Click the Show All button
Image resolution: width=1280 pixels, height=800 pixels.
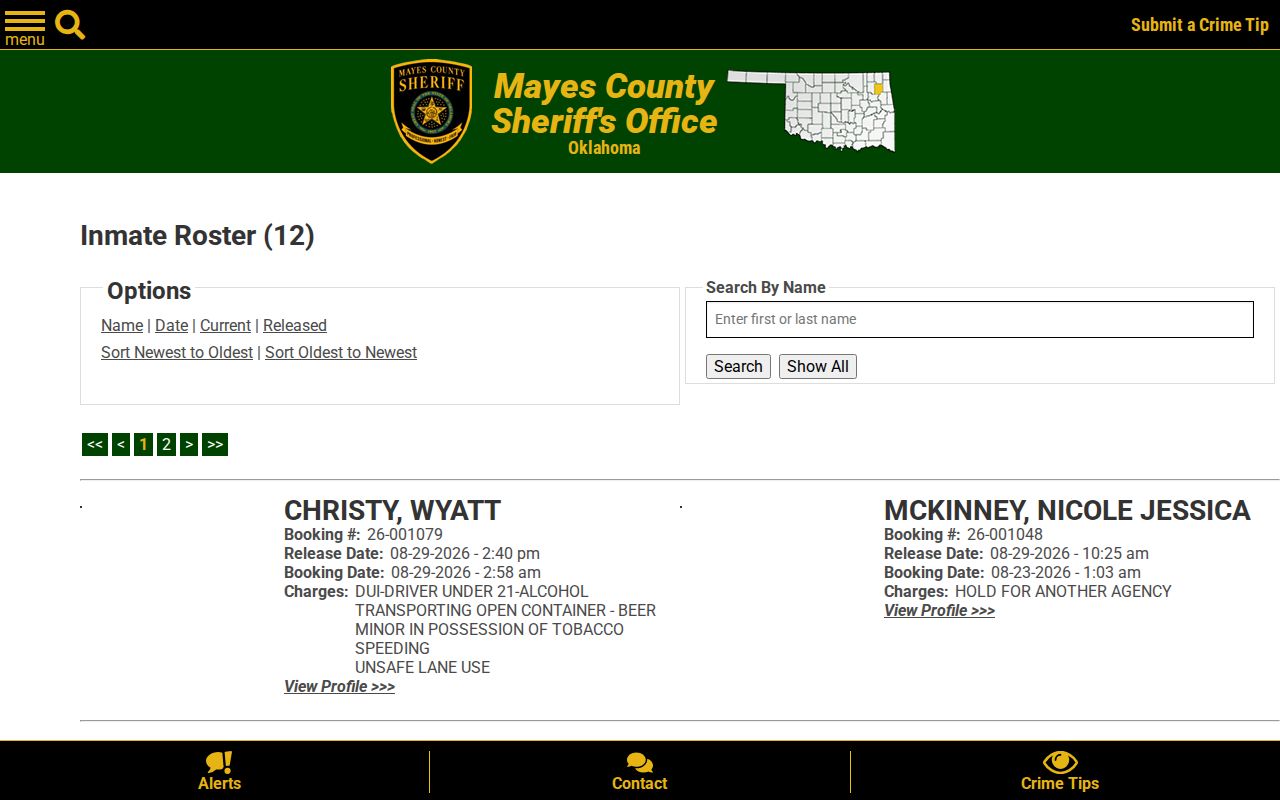818,366
